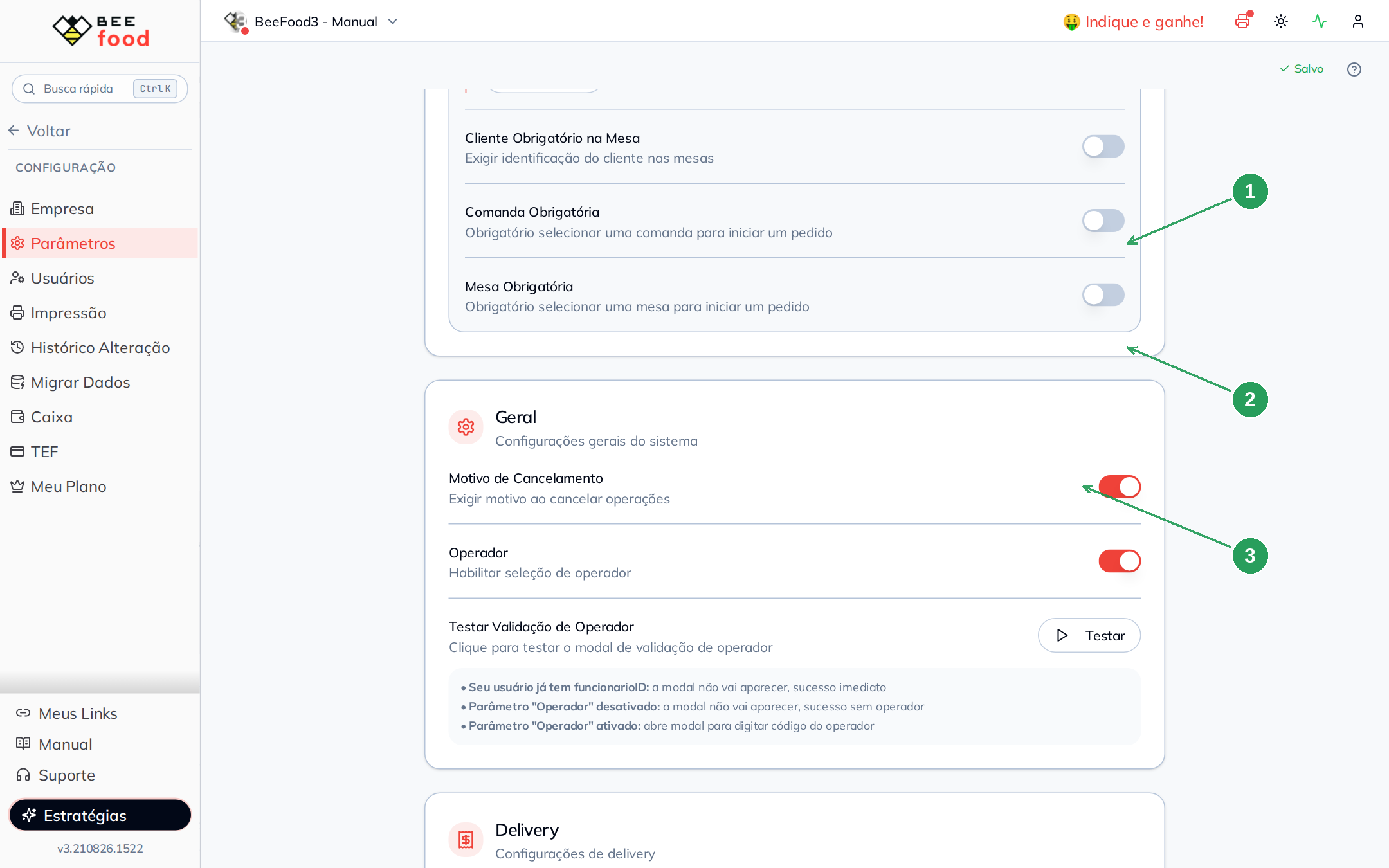Click the TEF card icon
The height and width of the screenshot is (868, 1389).
click(x=17, y=451)
